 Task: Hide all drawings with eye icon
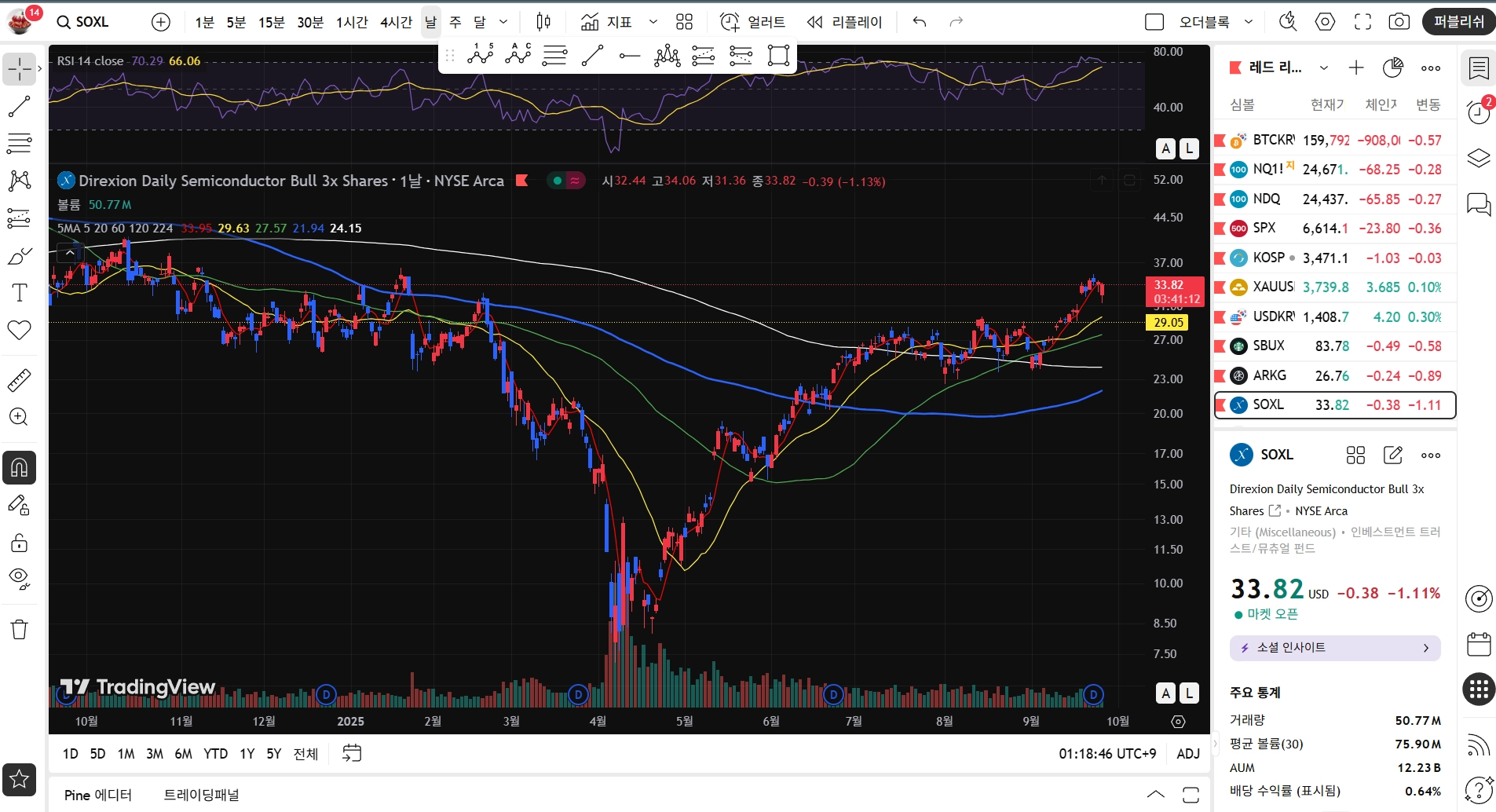click(x=20, y=580)
